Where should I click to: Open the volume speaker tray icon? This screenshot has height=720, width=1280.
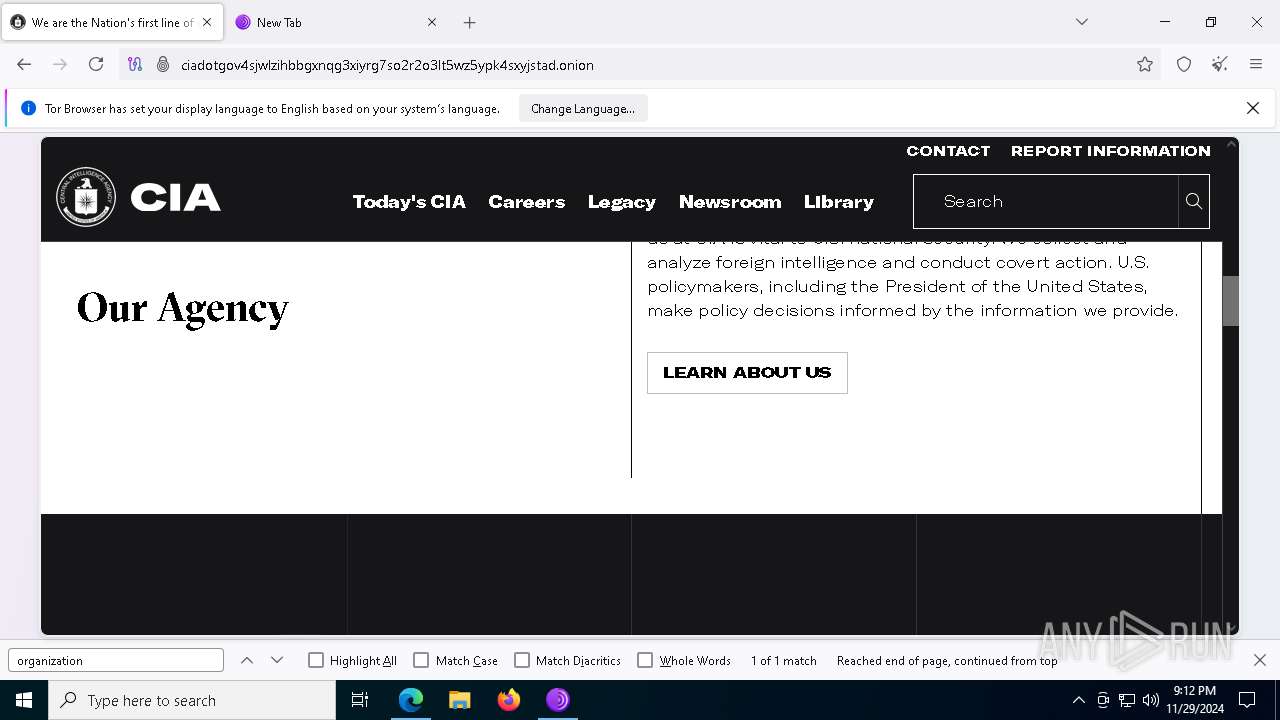pyautogui.click(x=1151, y=700)
